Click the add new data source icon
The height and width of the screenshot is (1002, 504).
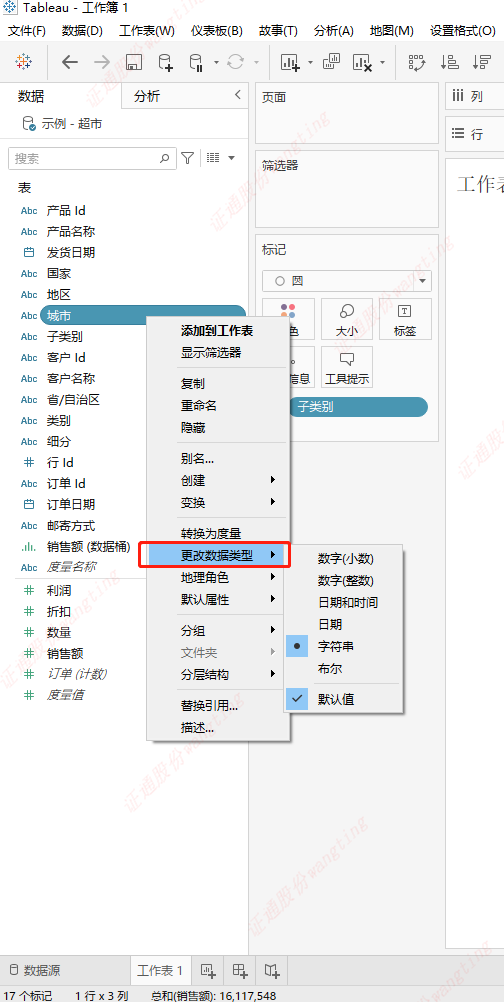pos(165,62)
